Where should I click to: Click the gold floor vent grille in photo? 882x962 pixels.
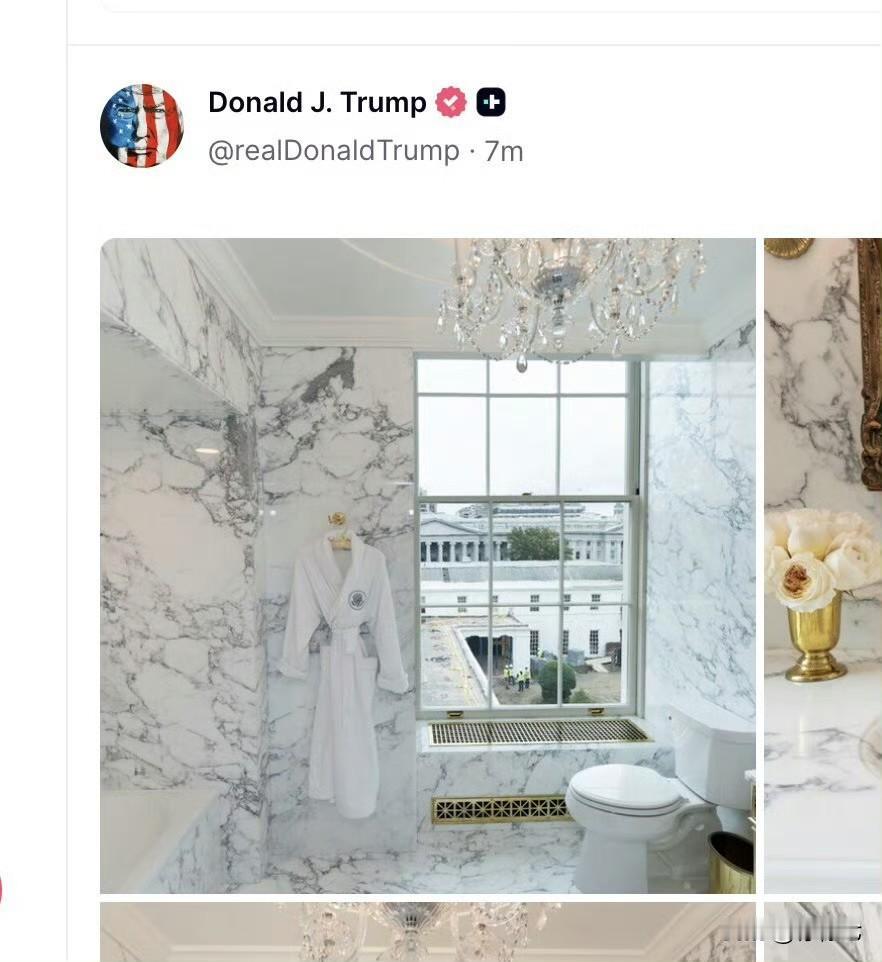click(x=499, y=810)
